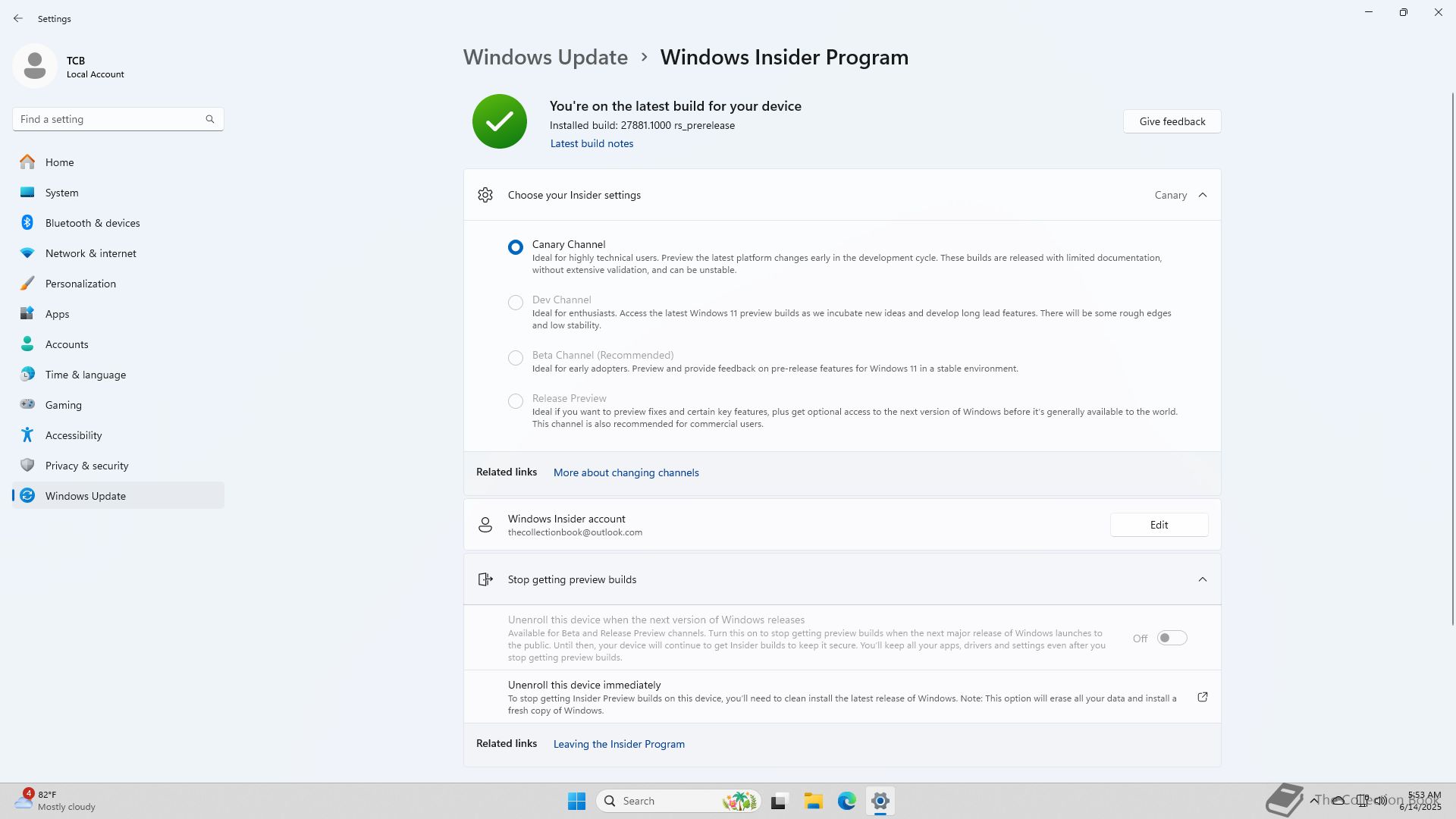This screenshot has height=819, width=1456.
Task: Select the Beta Channel radio button
Action: point(516,358)
